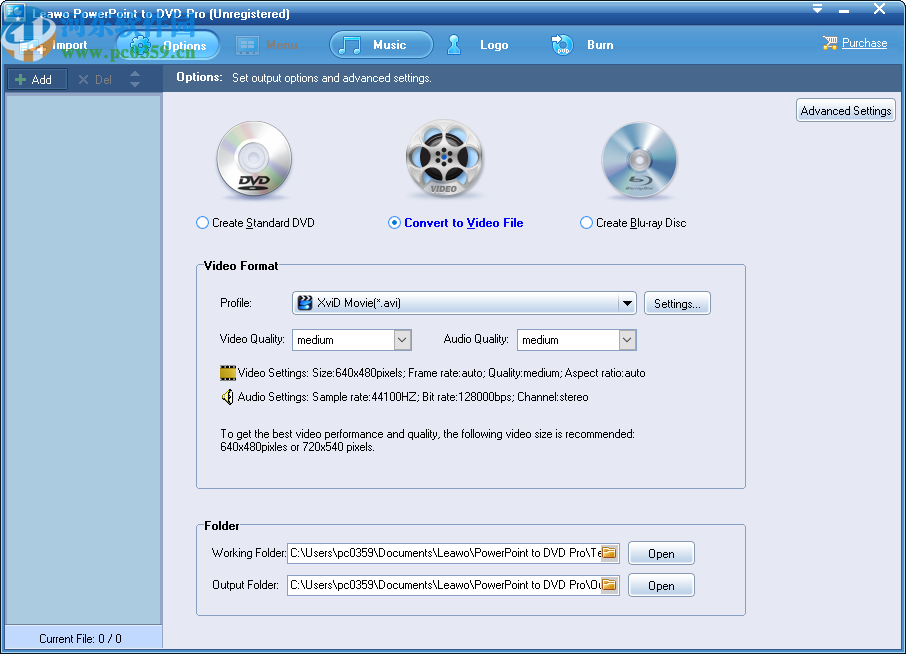Viewport: 906px width, 654px height.
Task: Open the Video Quality dropdown
Action: (x=400, y=339)
